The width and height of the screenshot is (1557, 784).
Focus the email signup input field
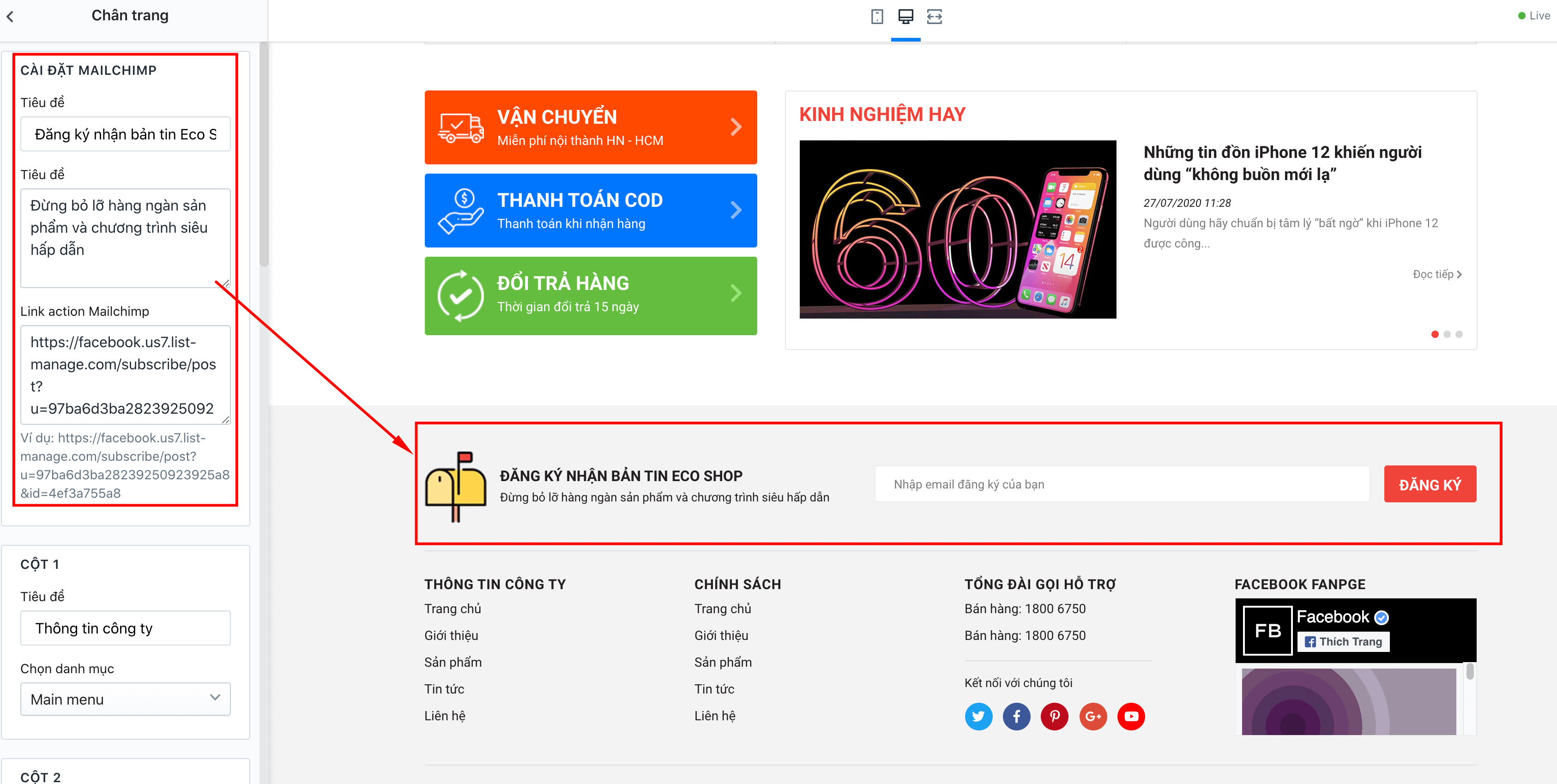(x=1122, y=484)
